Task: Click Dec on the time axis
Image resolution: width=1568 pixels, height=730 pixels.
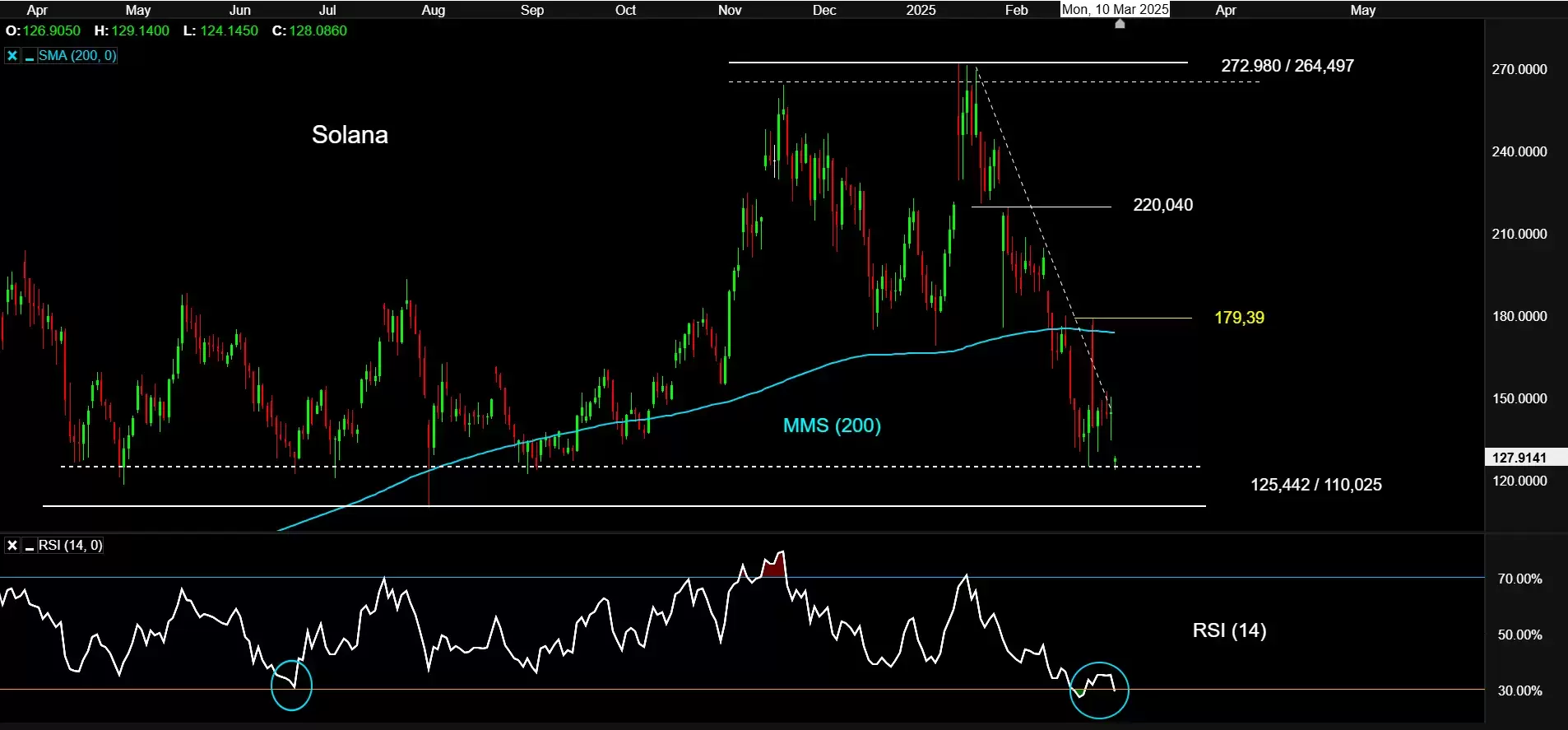Action: [x=824, y=10]
